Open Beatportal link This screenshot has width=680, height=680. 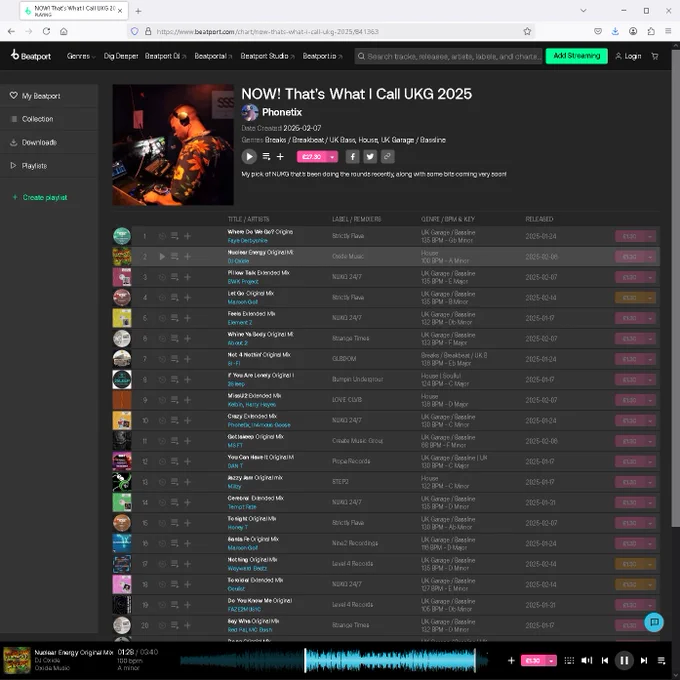[x=213, y=56]
